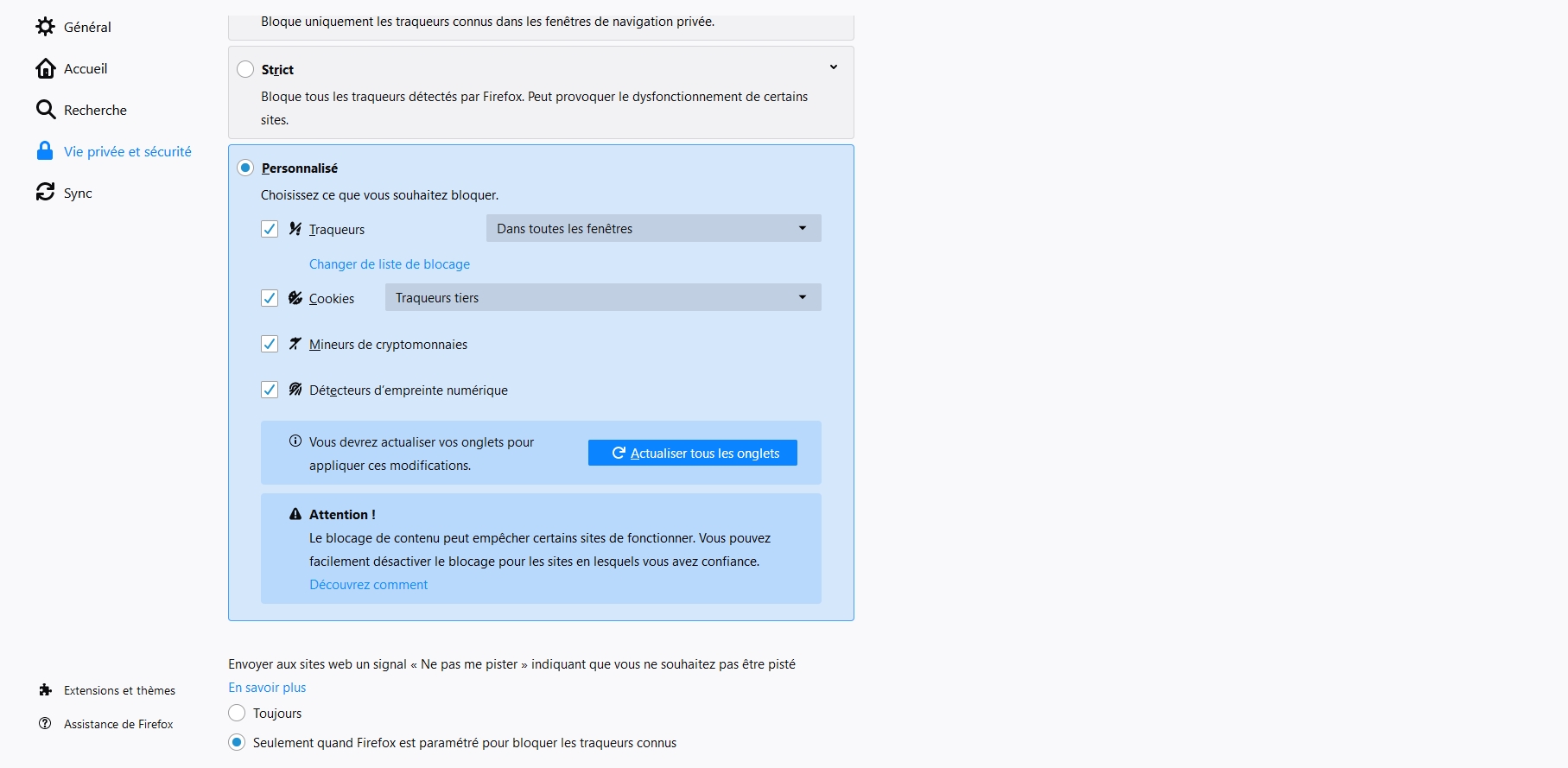Expand the Strict section chevron

click(x=834, y=67)
